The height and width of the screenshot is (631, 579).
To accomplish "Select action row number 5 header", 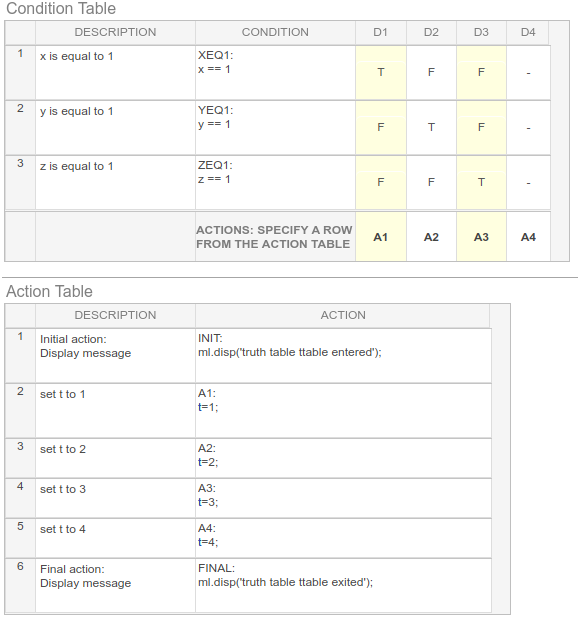I will click(20, 538).
